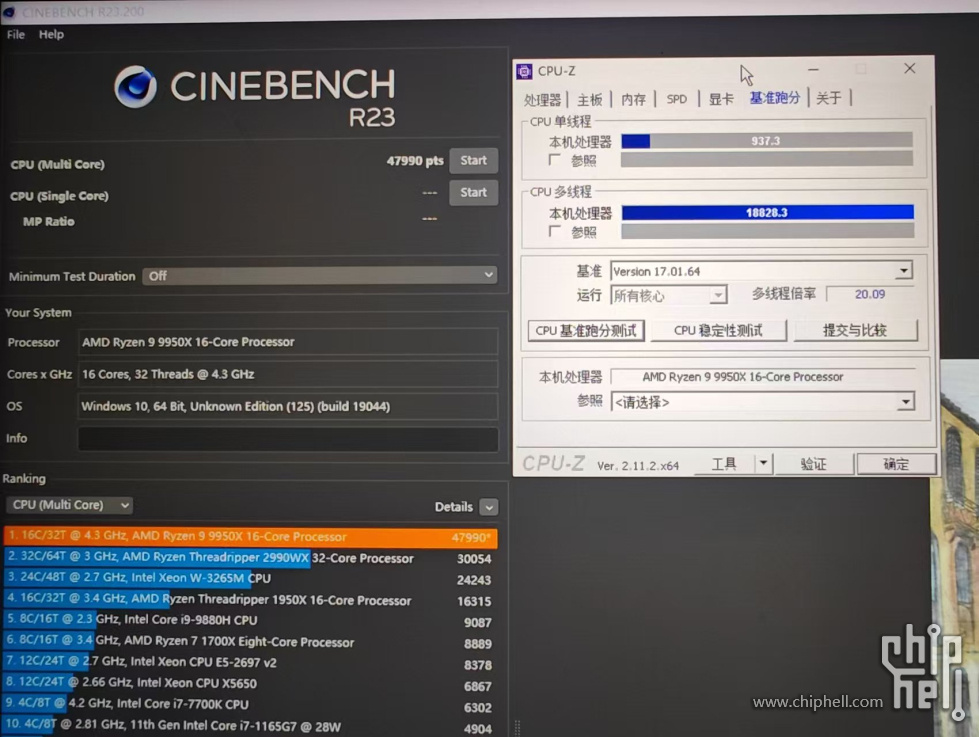Start the CPU Multi Core test

coord(473,160)
